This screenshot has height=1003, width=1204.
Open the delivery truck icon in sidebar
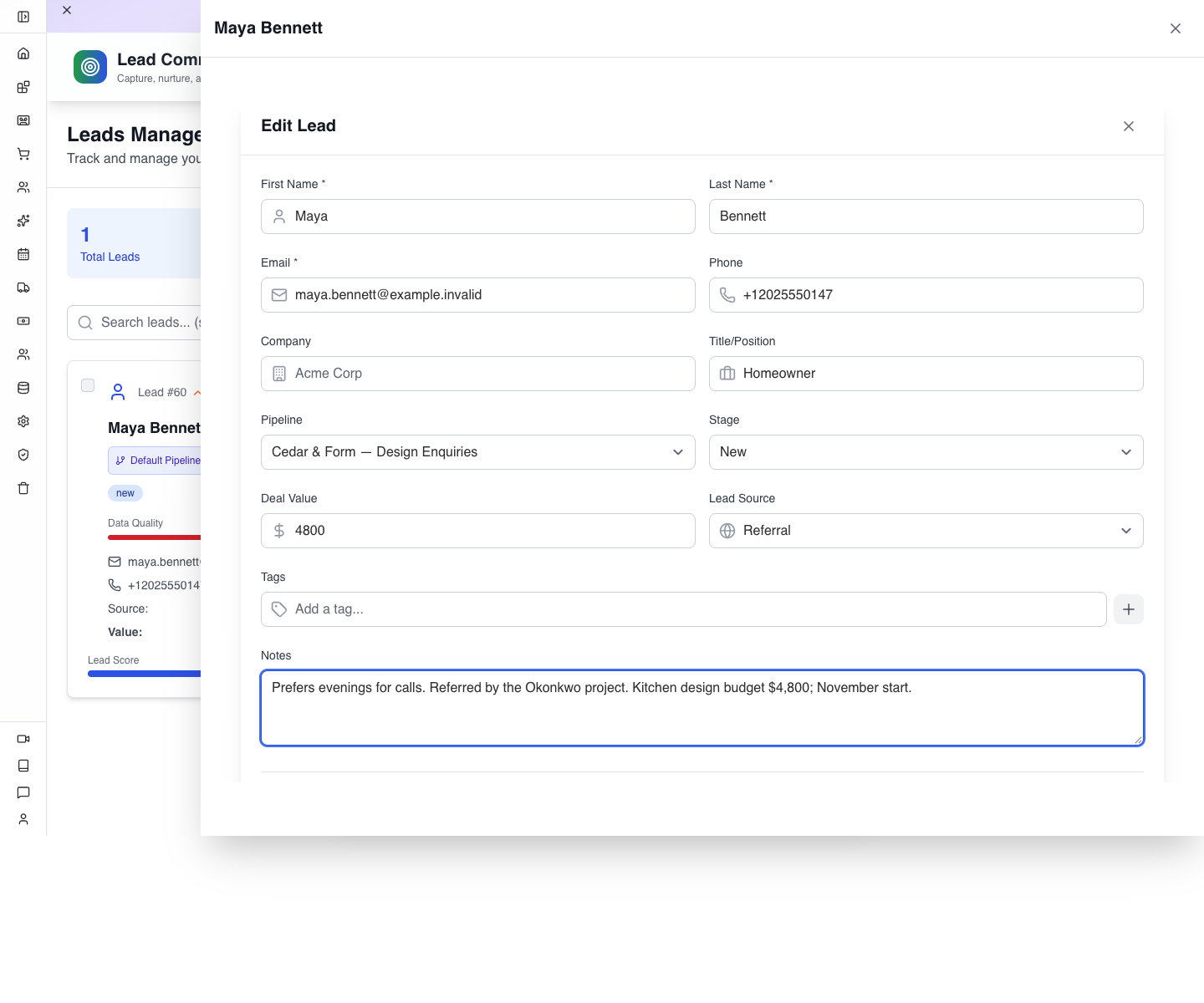(x=23, y=288)
